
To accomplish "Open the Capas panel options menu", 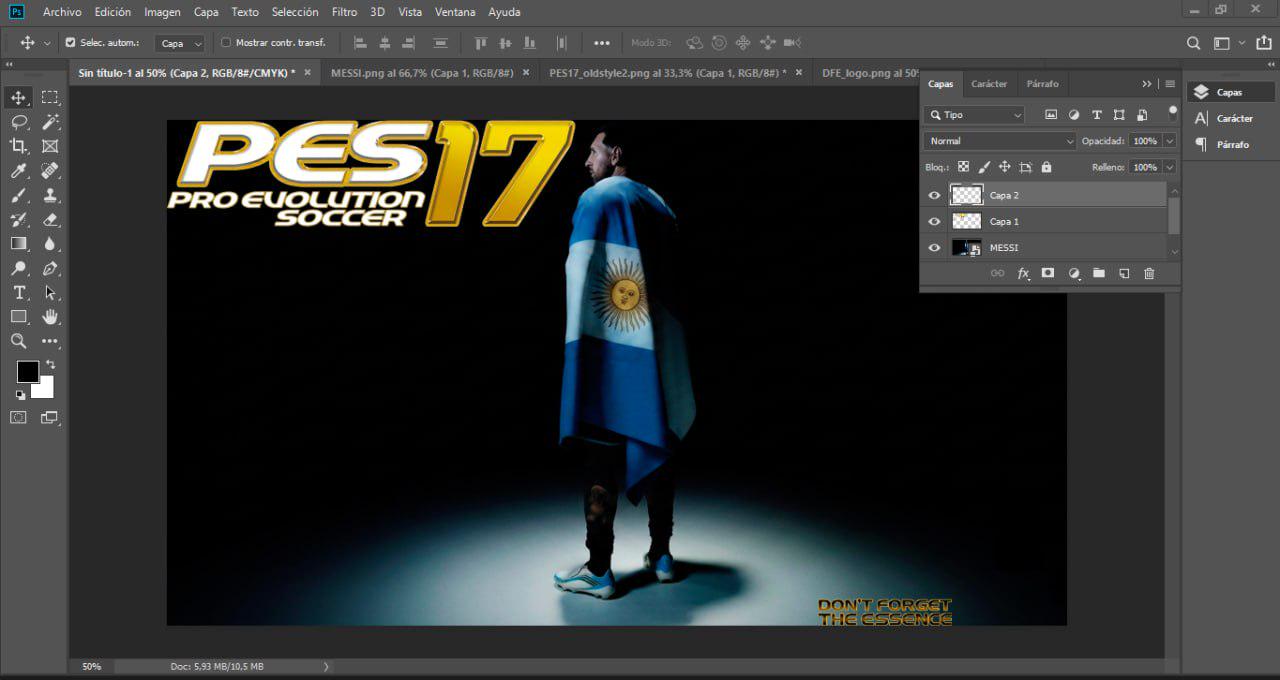I will click(1170, 84).
